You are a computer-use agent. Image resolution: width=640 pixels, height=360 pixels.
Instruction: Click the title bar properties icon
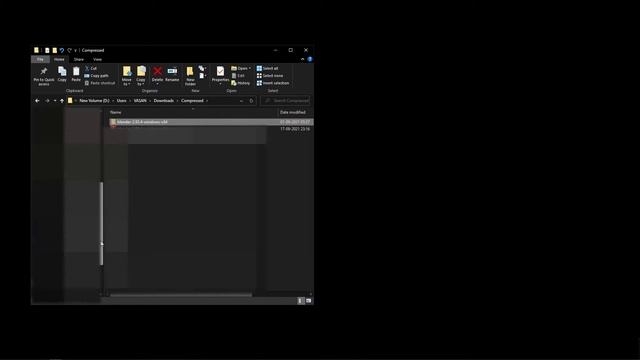point(47,50)
